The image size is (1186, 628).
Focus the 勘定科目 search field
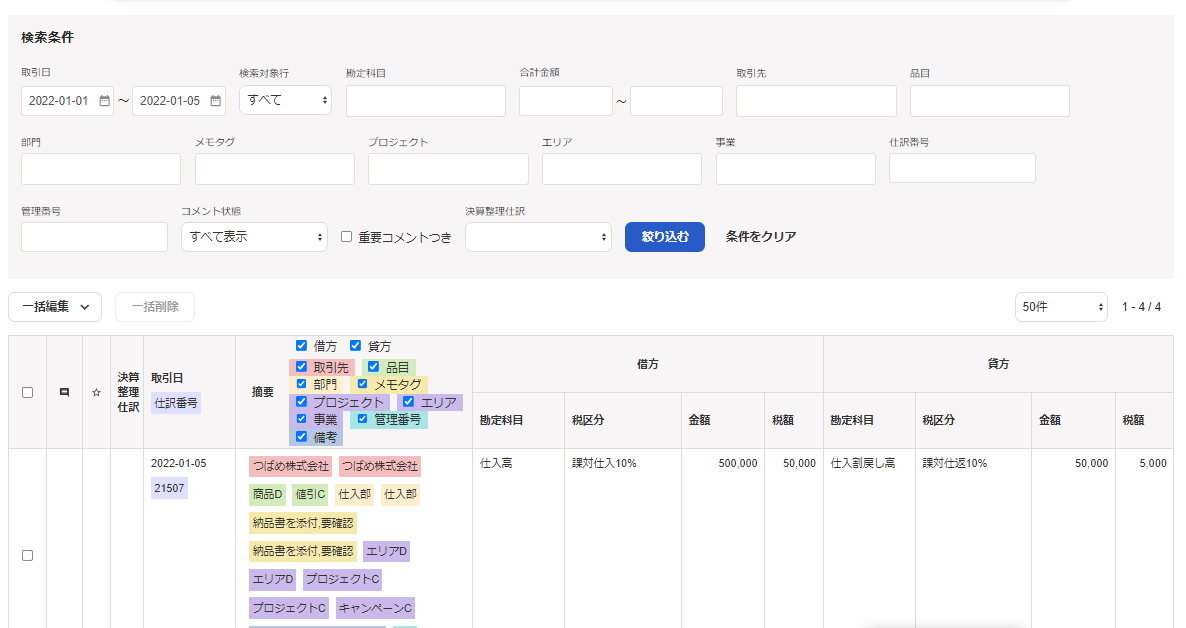[426, 101]
